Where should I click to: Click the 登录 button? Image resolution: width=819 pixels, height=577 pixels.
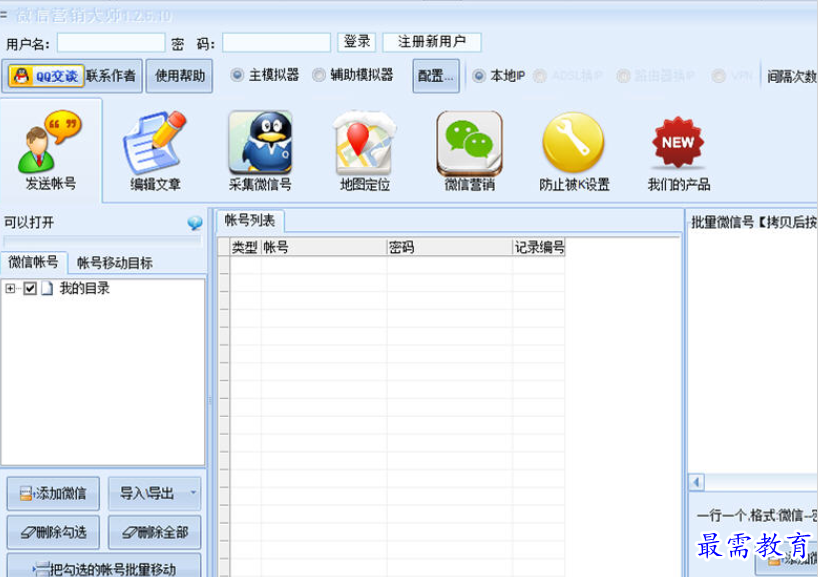[x=357, y=42]
